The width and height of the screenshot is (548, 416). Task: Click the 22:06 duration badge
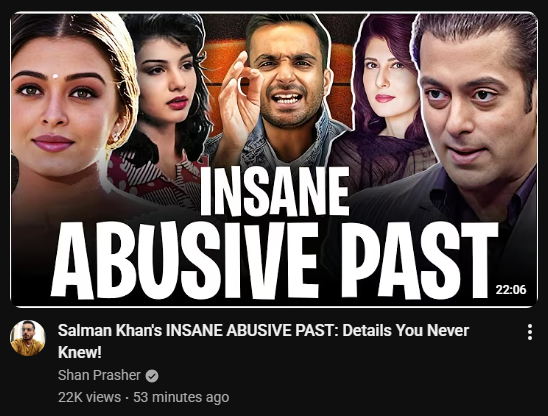[511, 289]
